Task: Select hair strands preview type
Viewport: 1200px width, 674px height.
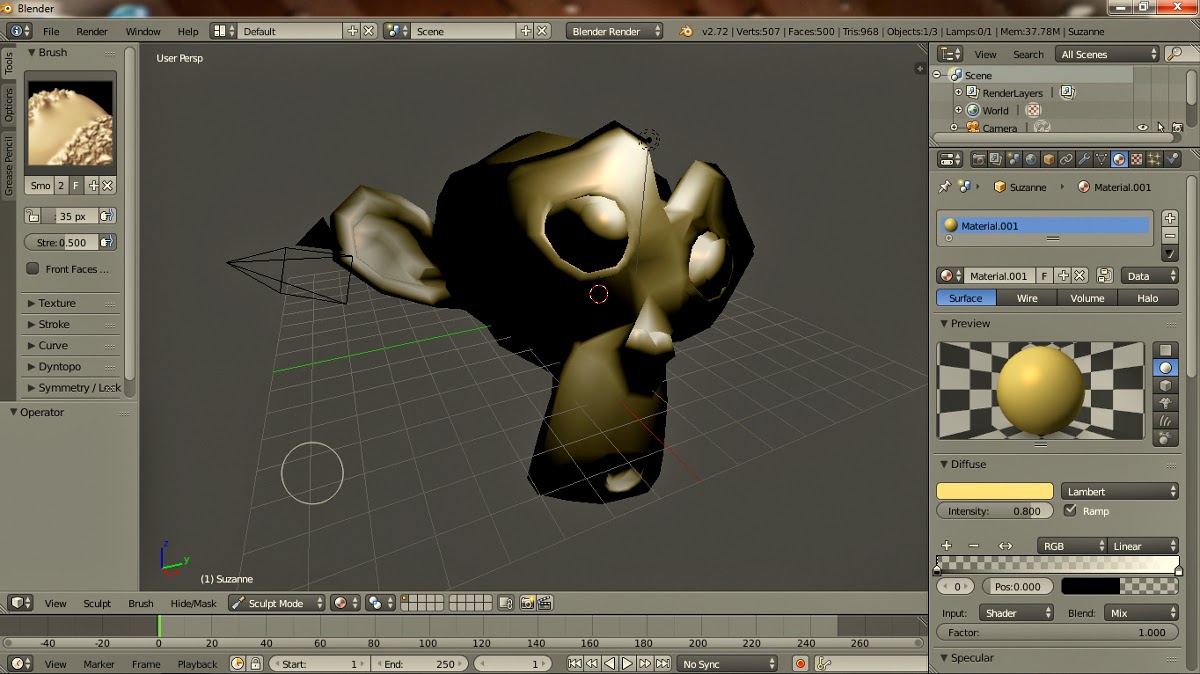Action: point(1165,421)
